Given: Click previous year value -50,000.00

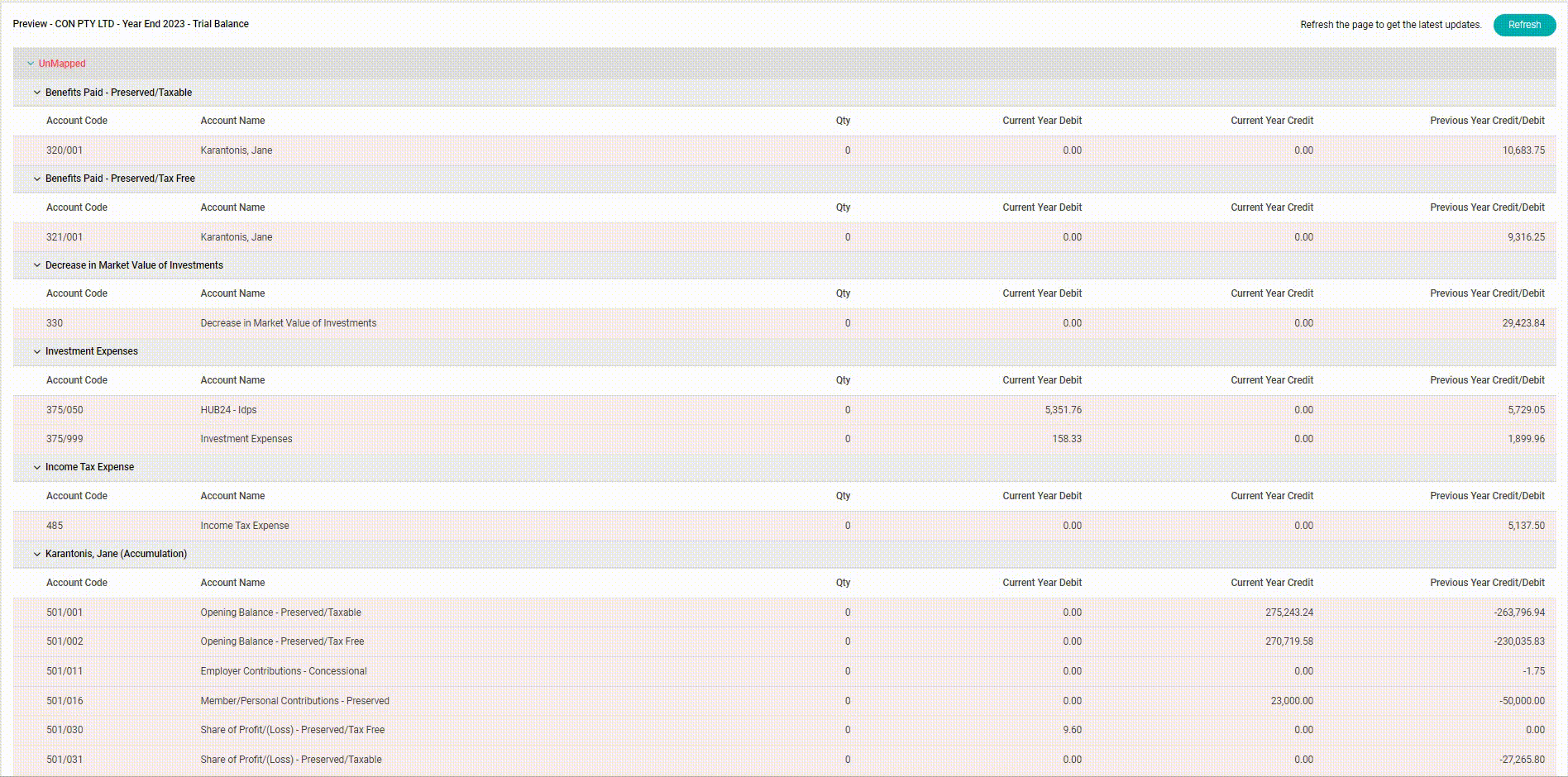Looking at the screenshot, I should pos(1522,701).
